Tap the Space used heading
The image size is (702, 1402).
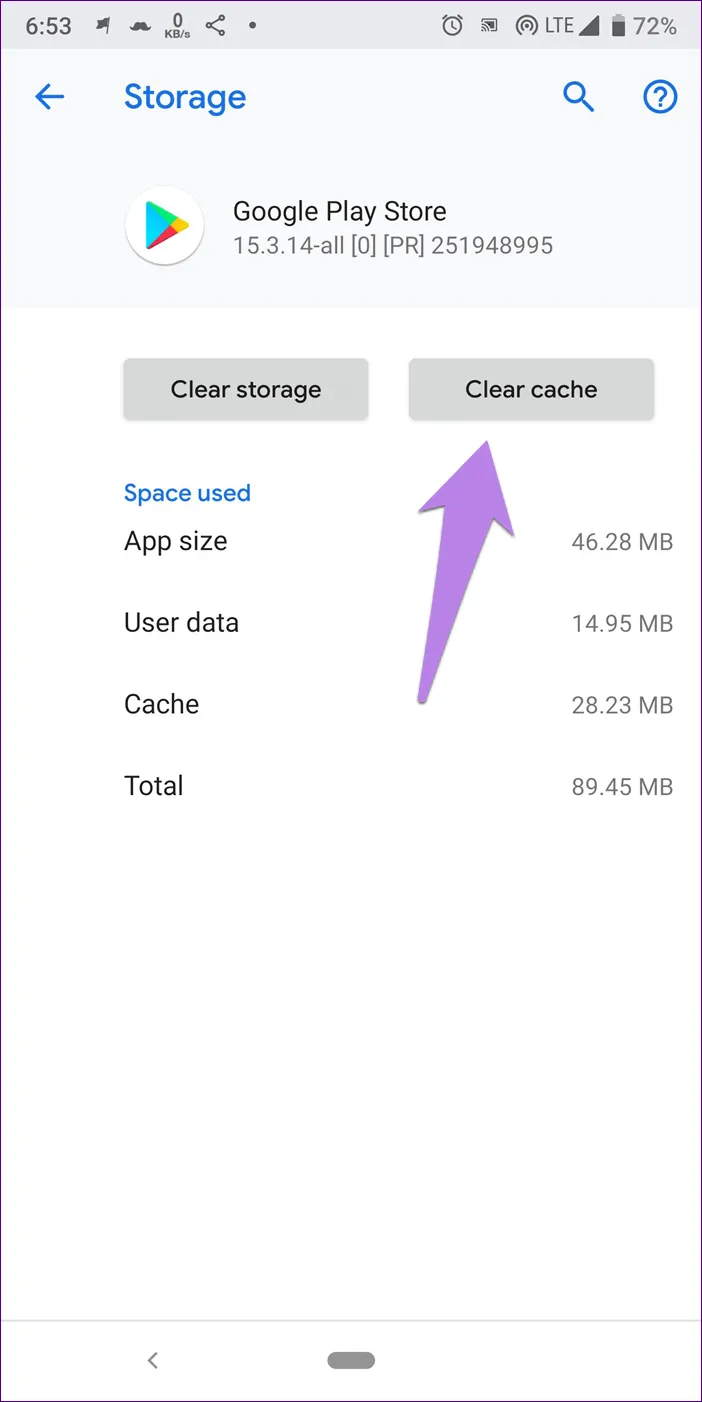click(187, 493)
